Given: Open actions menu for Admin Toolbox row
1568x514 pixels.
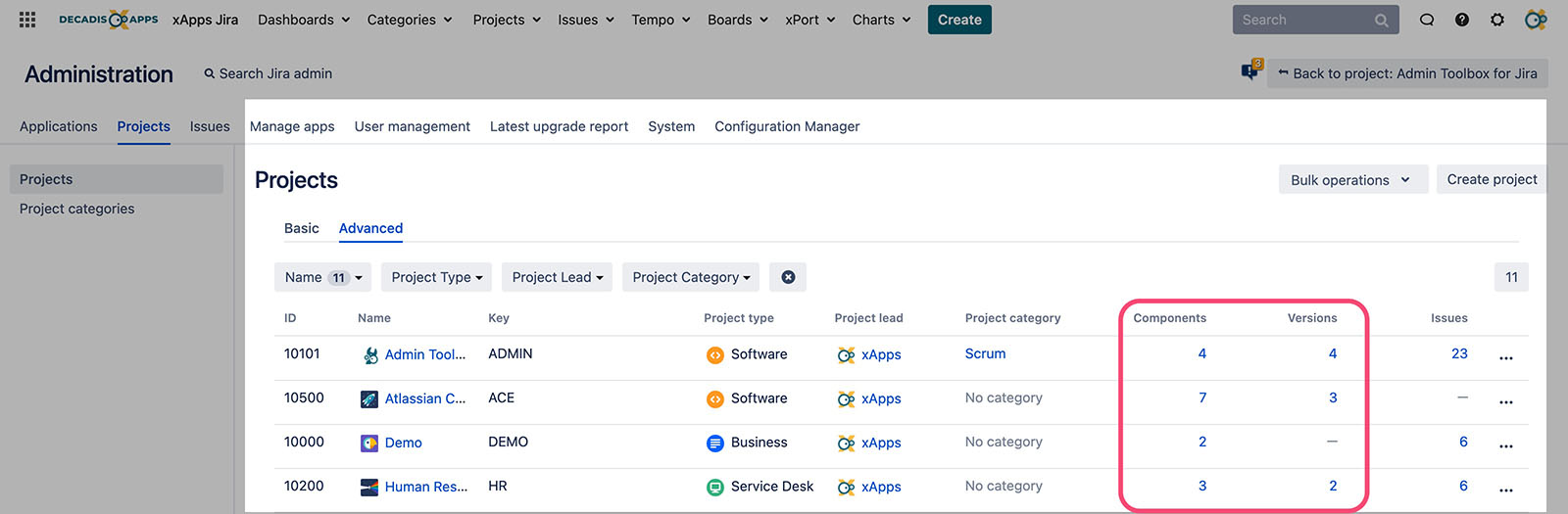Looking at the screenshot, I should (x=1506, y=358).
